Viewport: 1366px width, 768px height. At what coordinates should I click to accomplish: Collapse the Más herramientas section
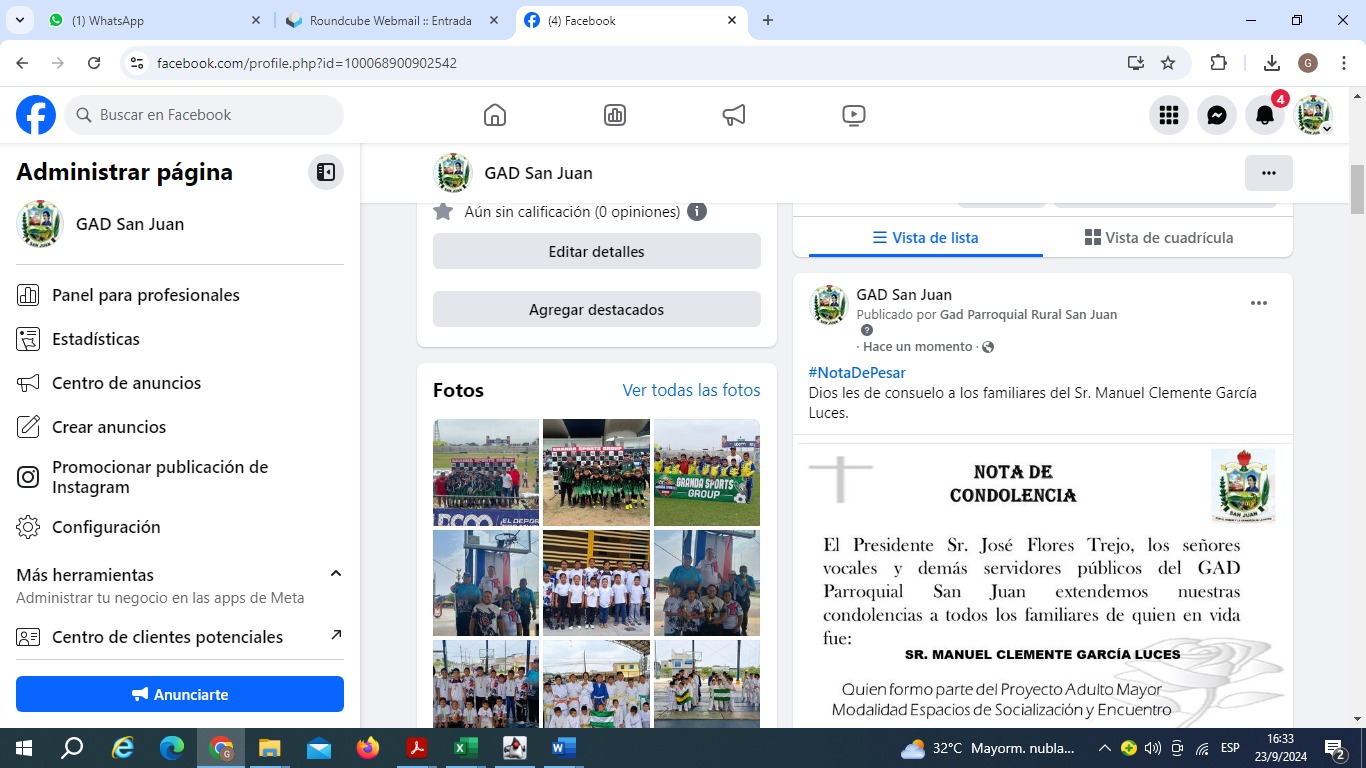pyautogui.click(x=336, y=574)
